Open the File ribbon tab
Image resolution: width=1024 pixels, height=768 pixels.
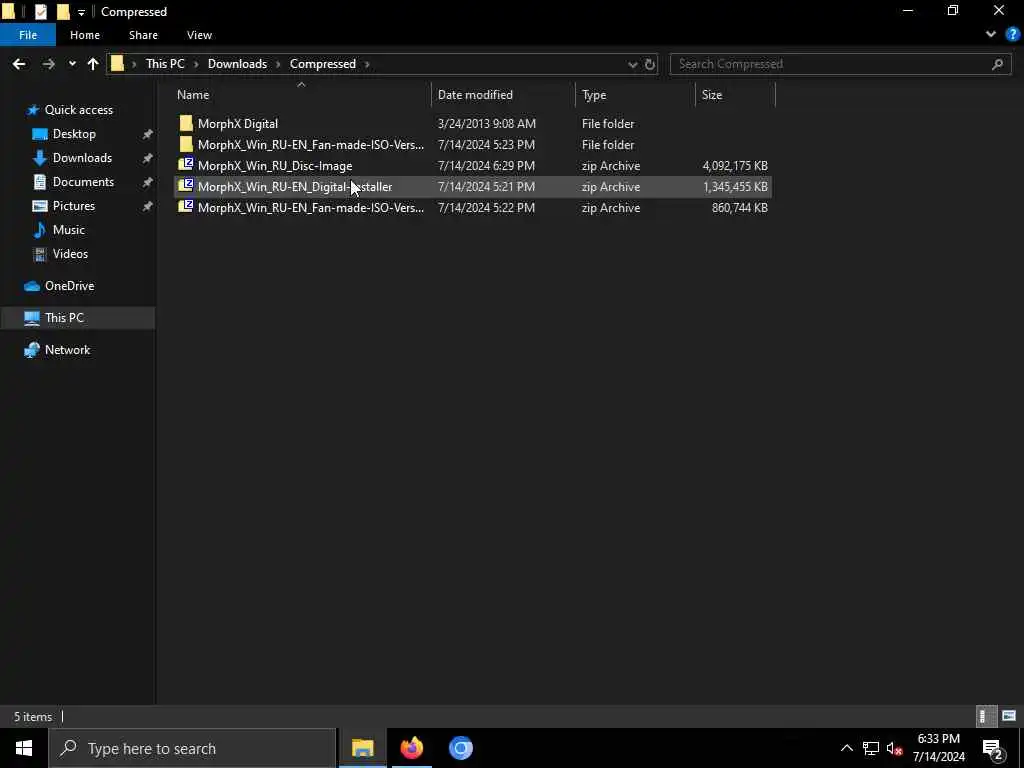[28, 35]
